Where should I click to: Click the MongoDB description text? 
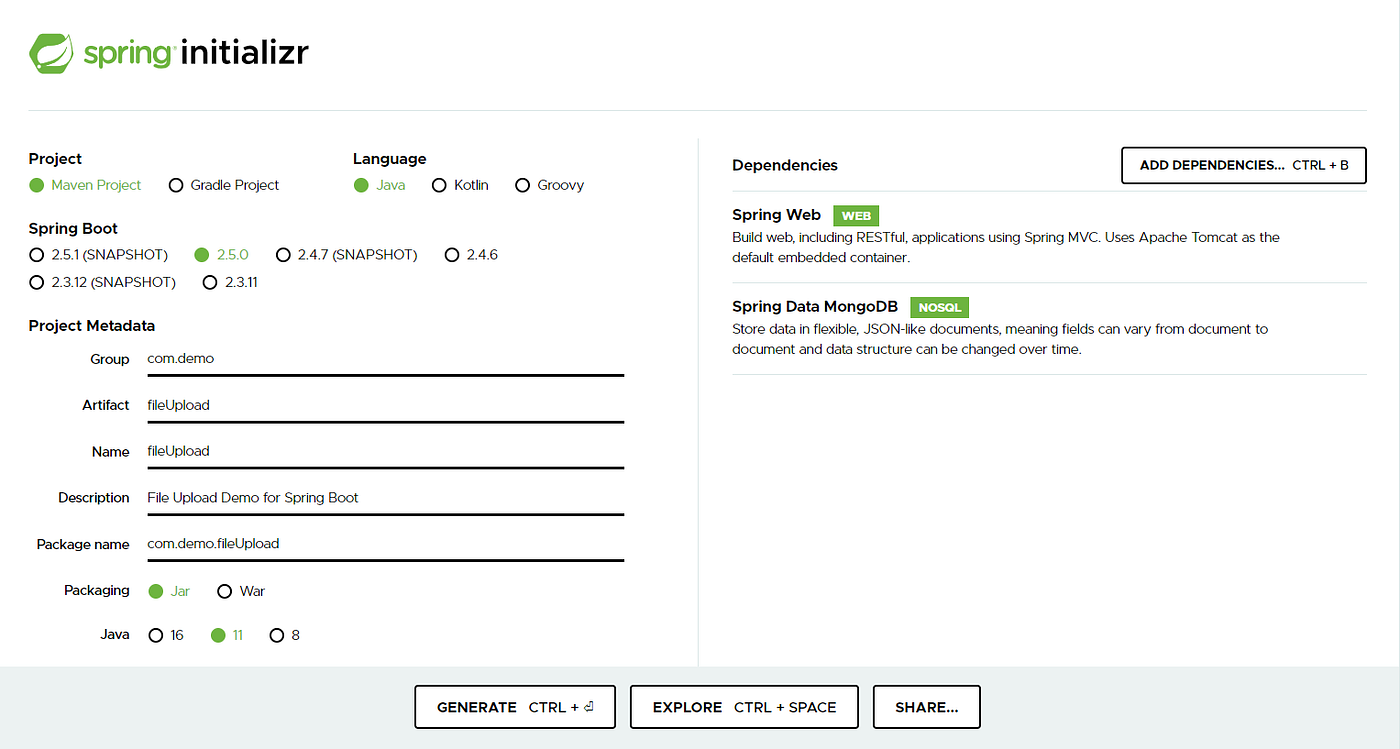(1000, 339)
